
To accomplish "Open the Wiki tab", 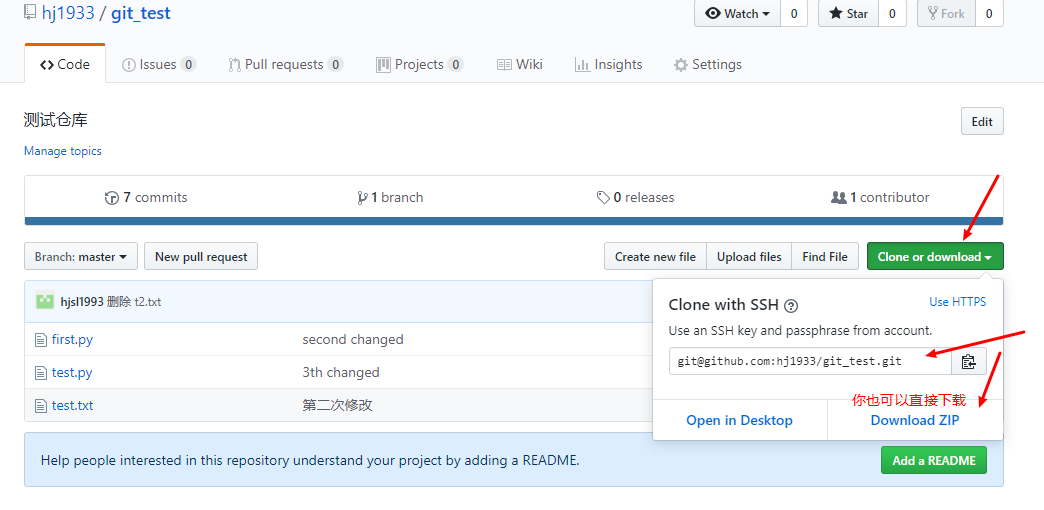I will [x=520, y=65].
